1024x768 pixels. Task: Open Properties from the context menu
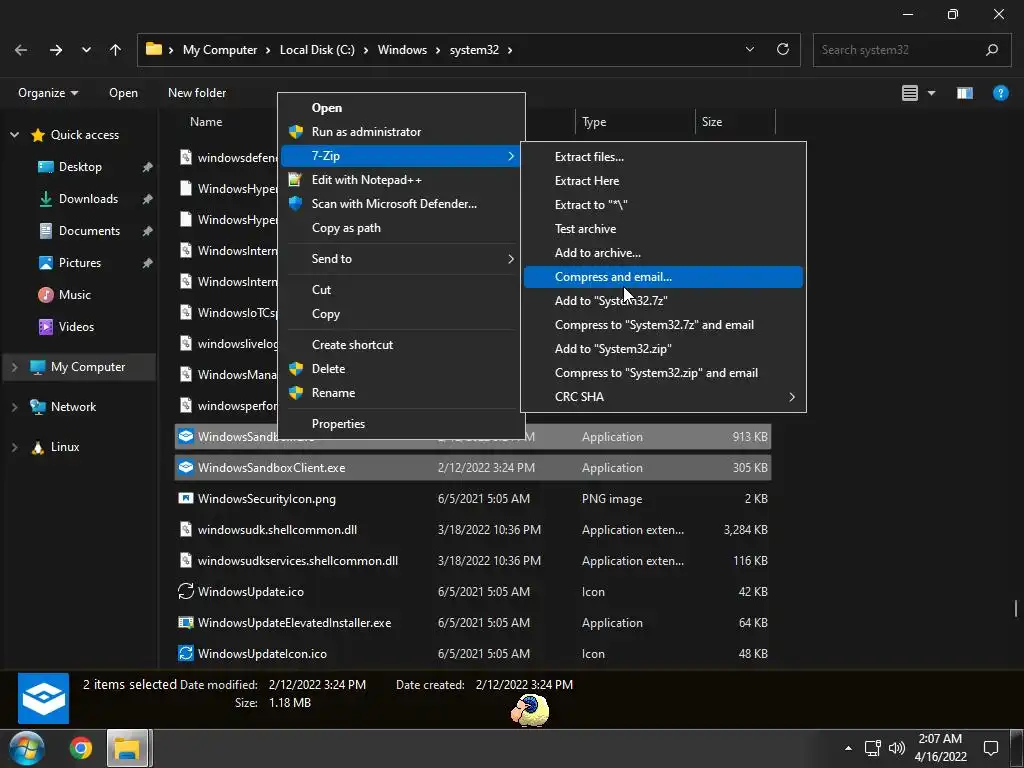click(x=401, y=423)
